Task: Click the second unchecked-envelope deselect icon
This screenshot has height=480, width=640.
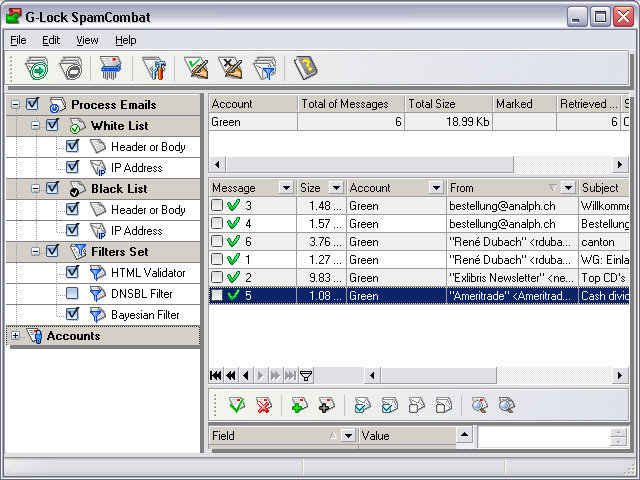Action: pyautogui.click(x=443, y=405)
